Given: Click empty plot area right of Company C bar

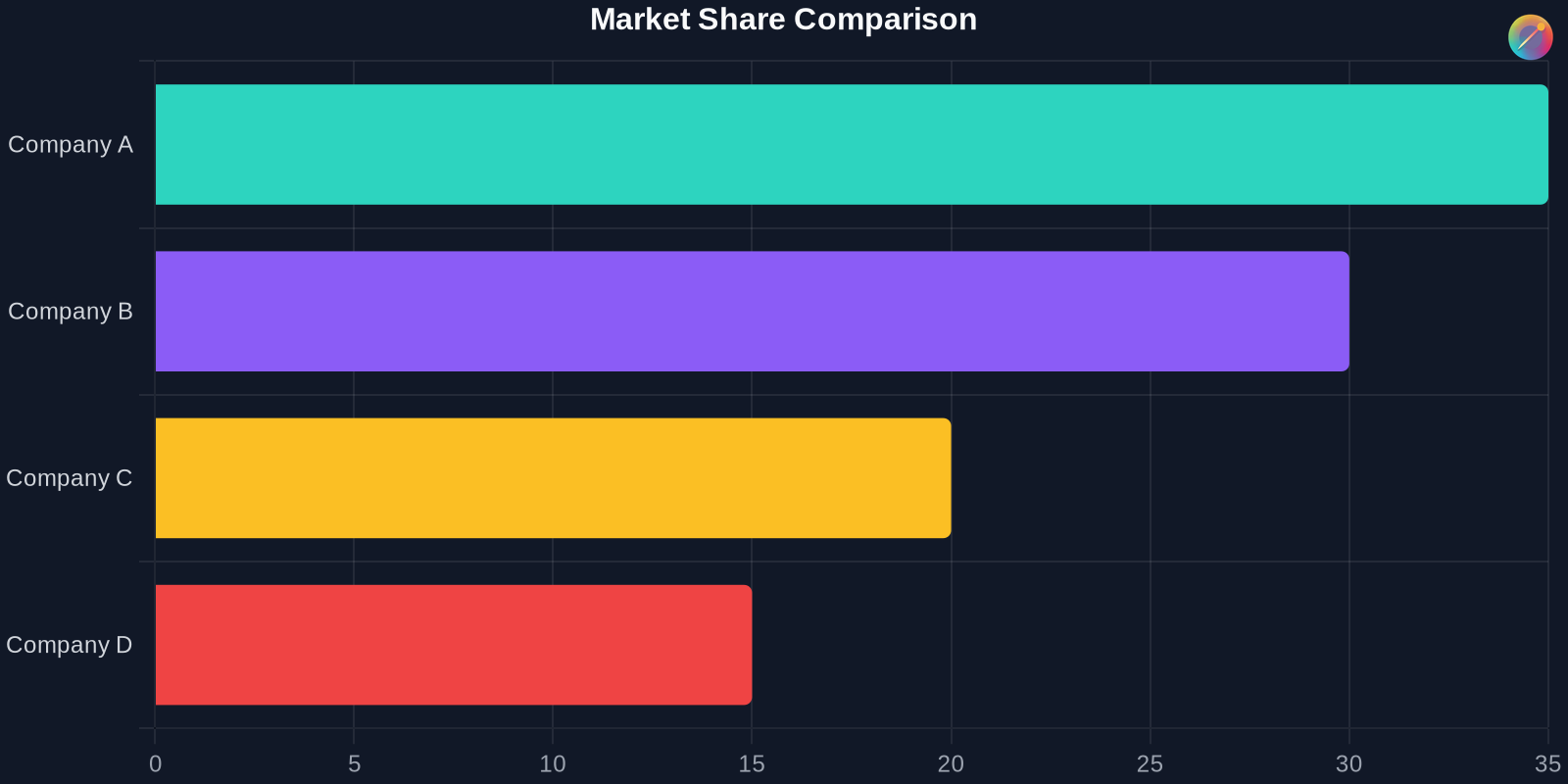Looking at the screenshot, I should pyautogui.click(x=1245, y=478).
